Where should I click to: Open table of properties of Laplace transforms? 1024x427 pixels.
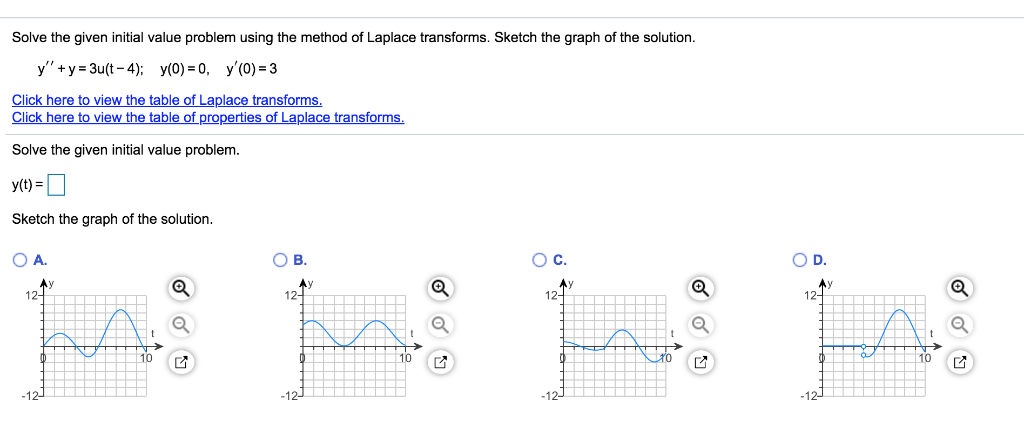(x=208, y=118)
